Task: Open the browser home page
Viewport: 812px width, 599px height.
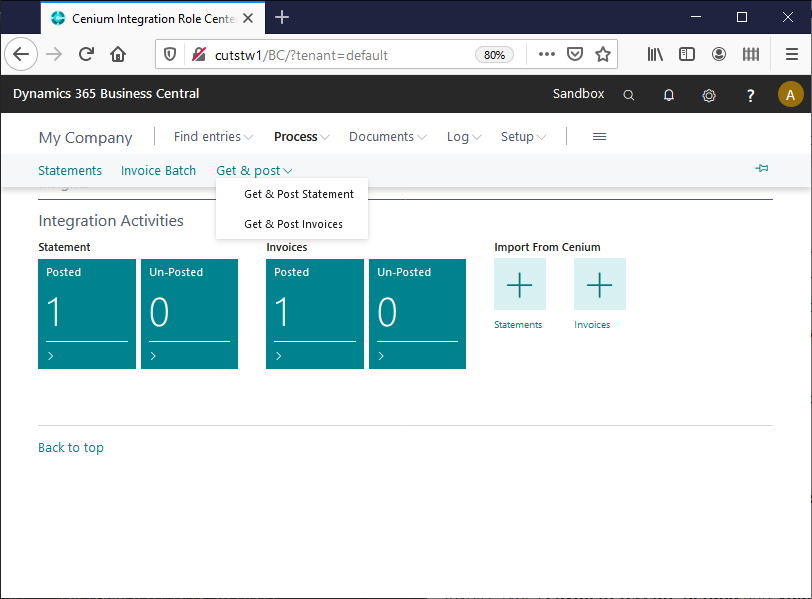Action: pyautogui.click(x=118, y=54)
